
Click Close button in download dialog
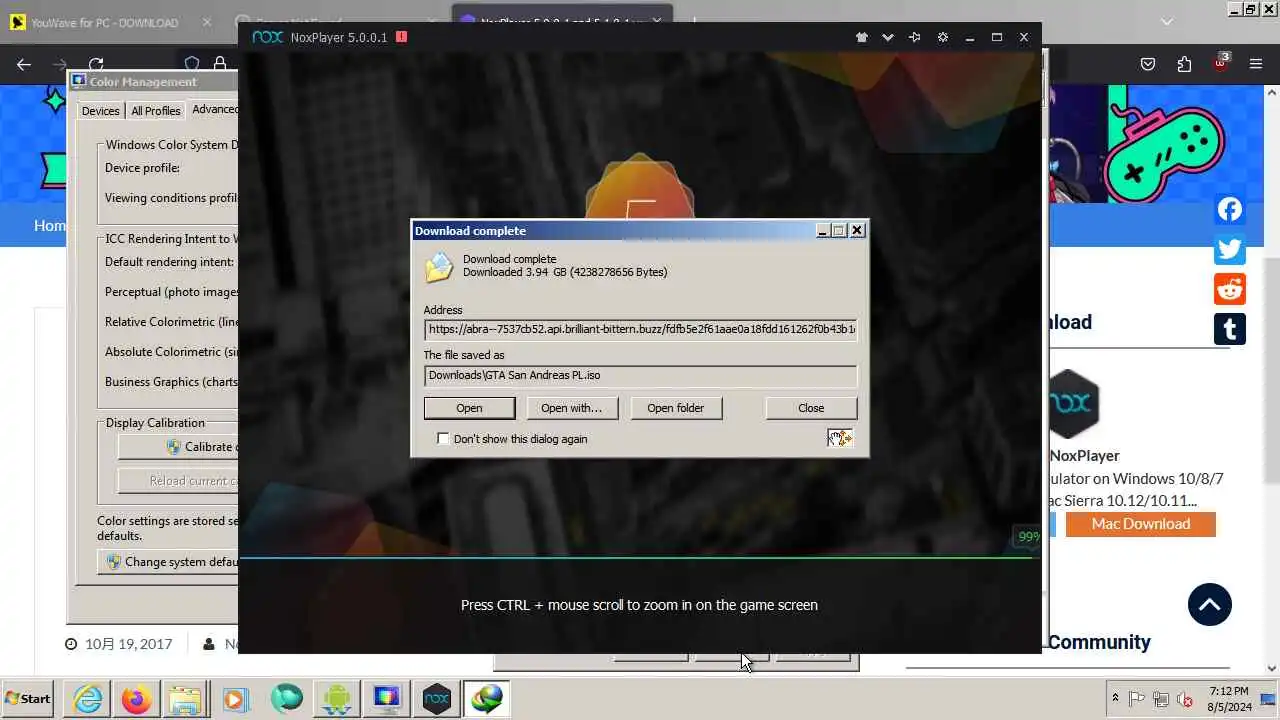811,408
